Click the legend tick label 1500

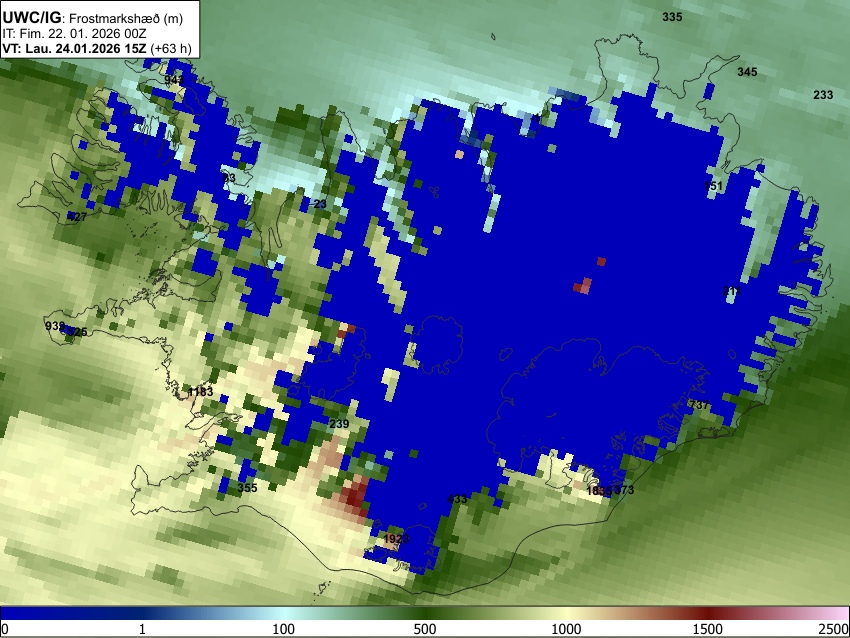click(707, 629)
